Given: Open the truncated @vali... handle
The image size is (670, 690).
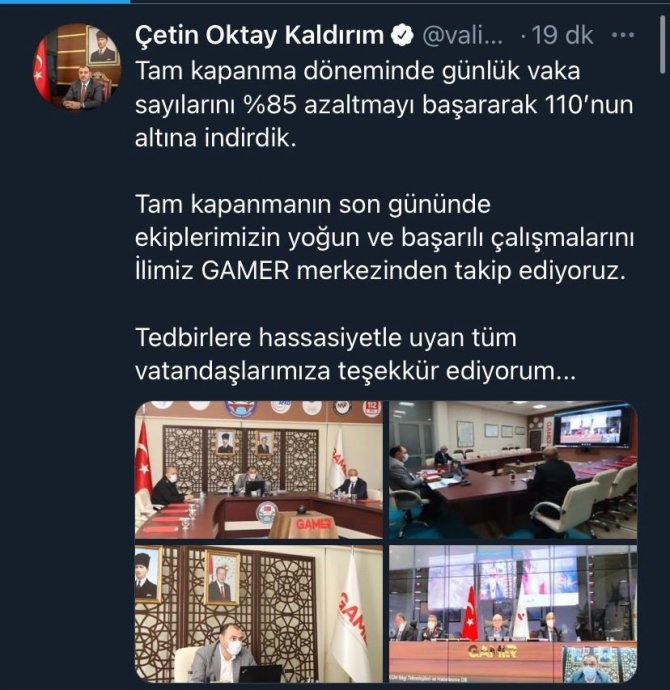Looking at the screenshot, I should (462, 36).
